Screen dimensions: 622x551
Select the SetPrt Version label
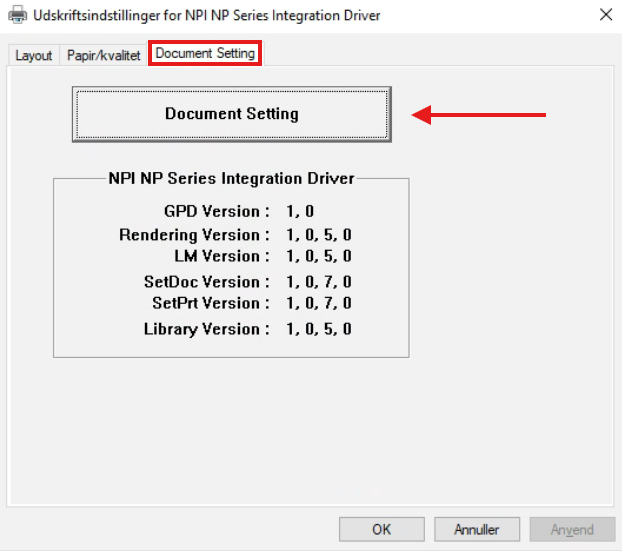[x=211, y=303]
